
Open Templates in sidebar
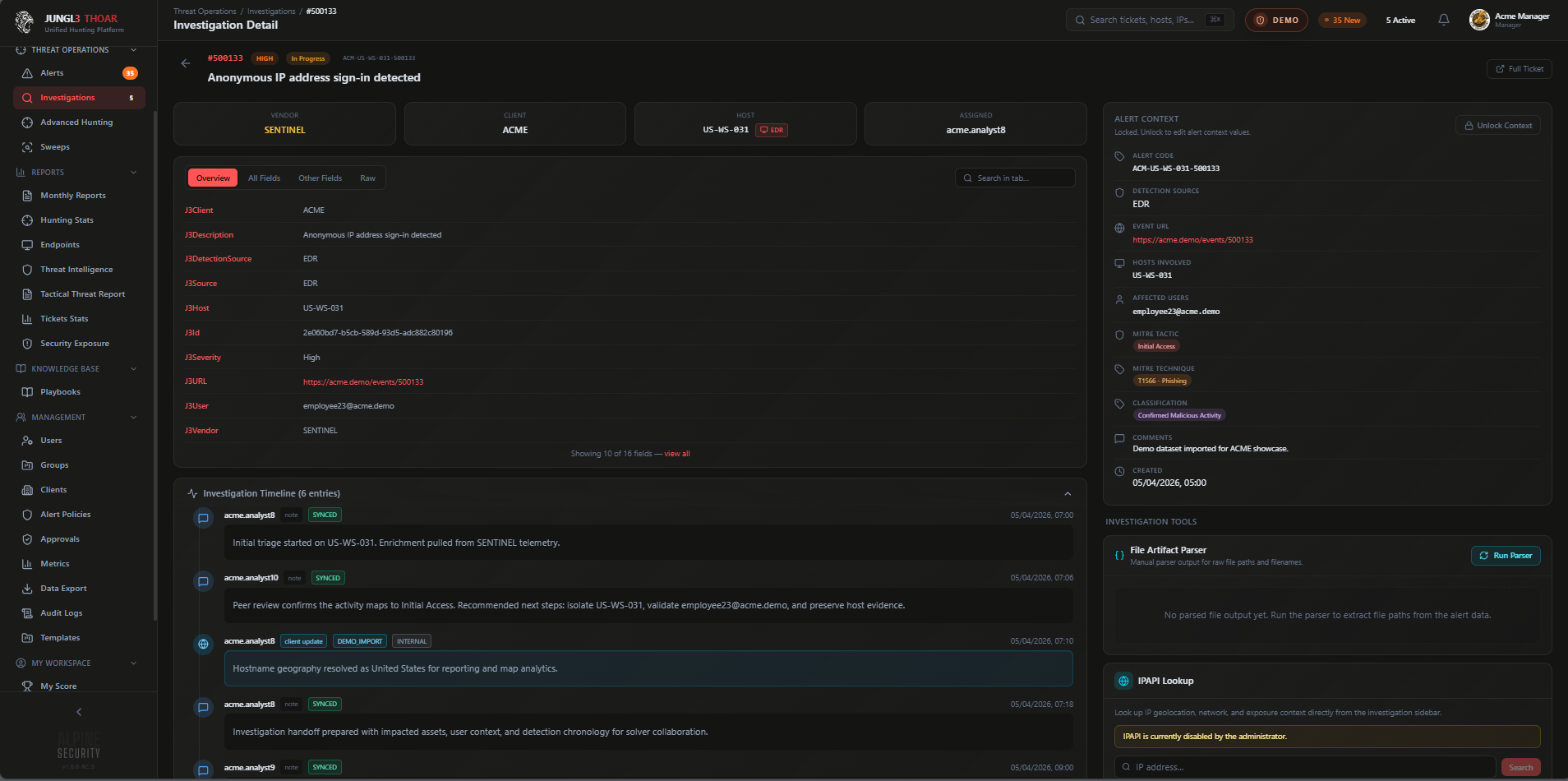coord(79,638)
